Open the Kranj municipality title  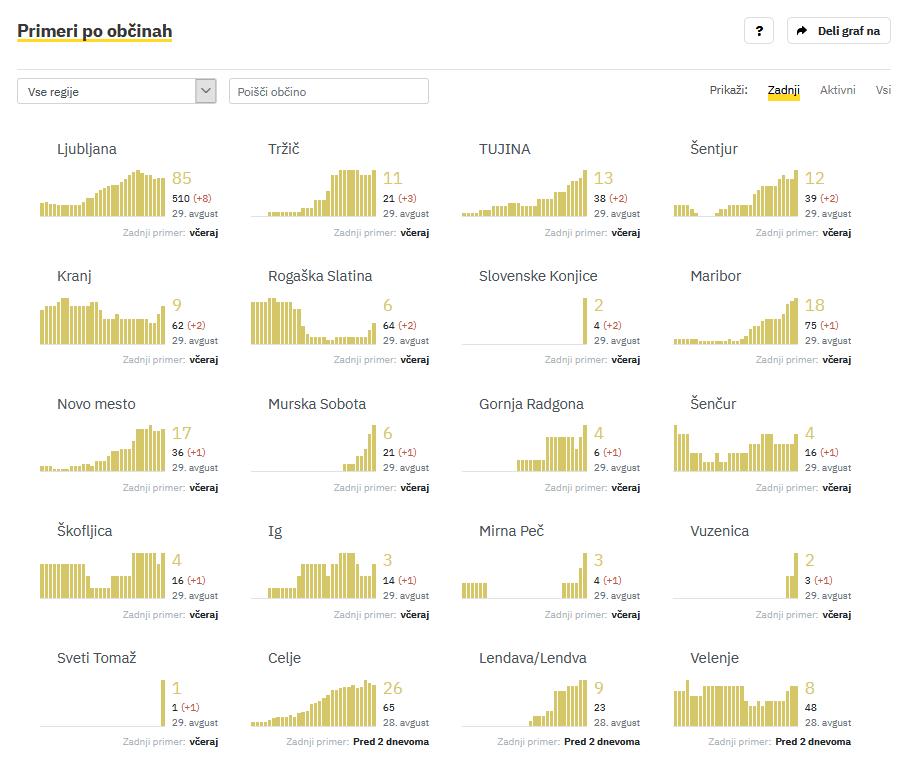pyautogui.click(x=74, y=276)
